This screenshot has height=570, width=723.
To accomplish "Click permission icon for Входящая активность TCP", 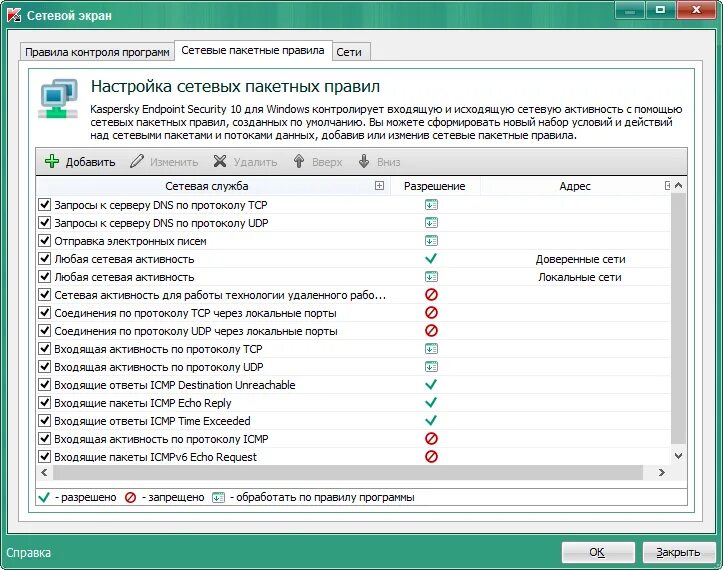I will tap(431, 349).
